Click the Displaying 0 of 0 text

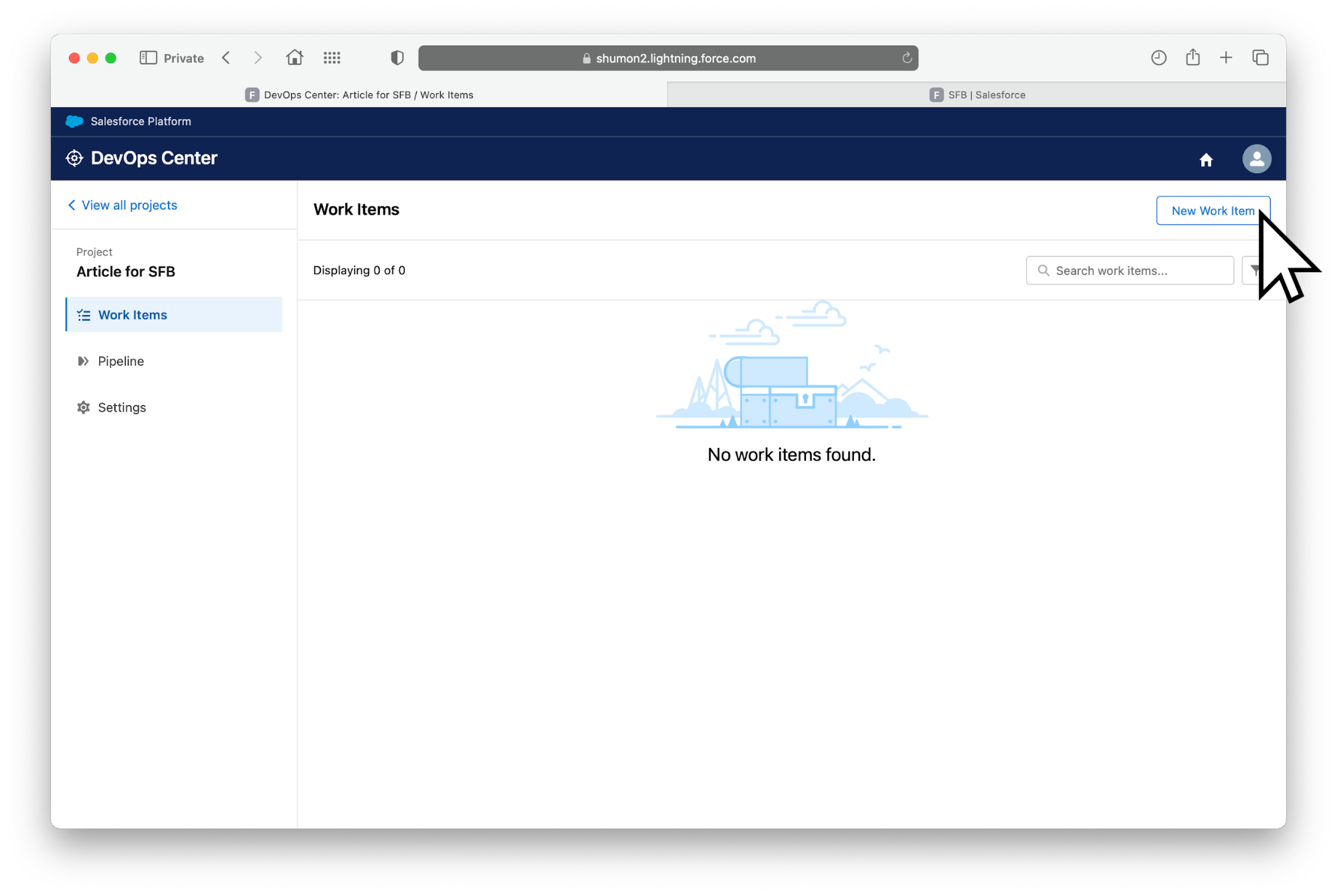(x=359, y=270)
